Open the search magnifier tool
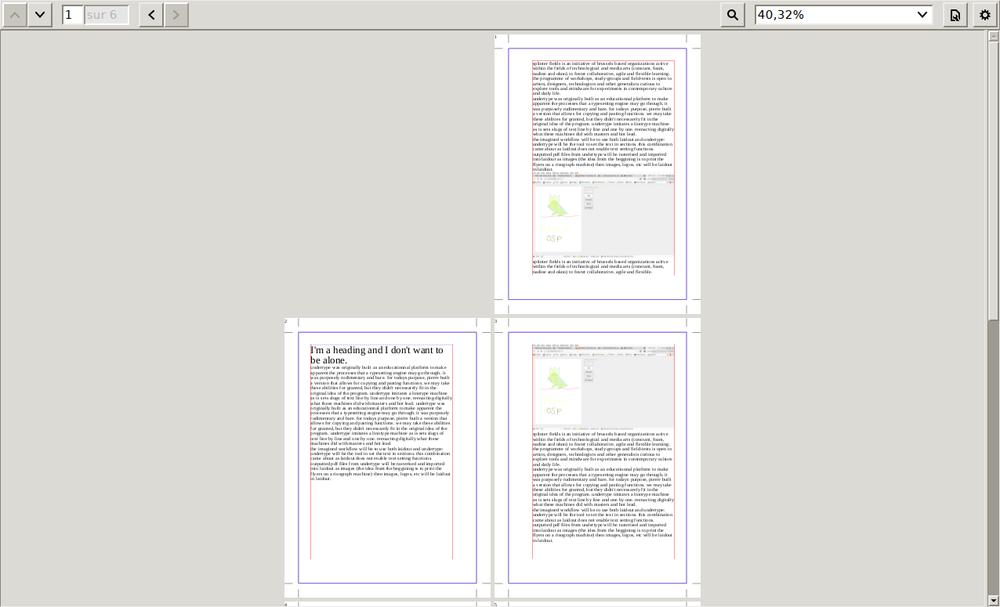The image size is (1000, 607). pyautogui.click(x=733, y=15)
